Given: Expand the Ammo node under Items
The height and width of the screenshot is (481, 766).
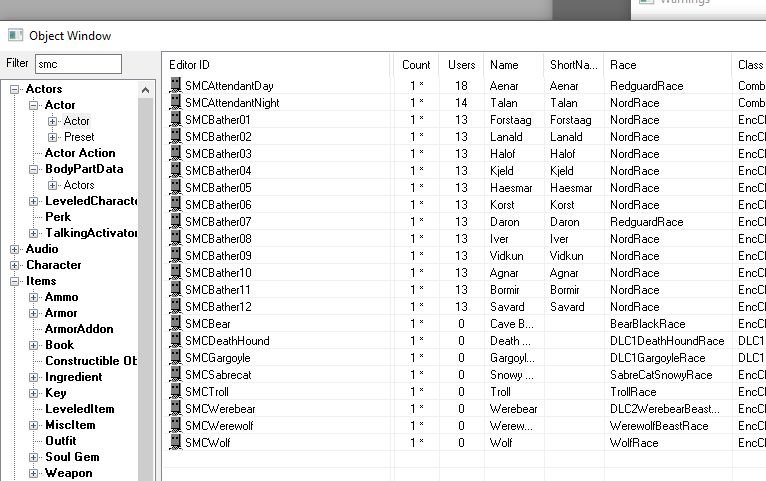Looking at the screenshot, I should point(34,297).
